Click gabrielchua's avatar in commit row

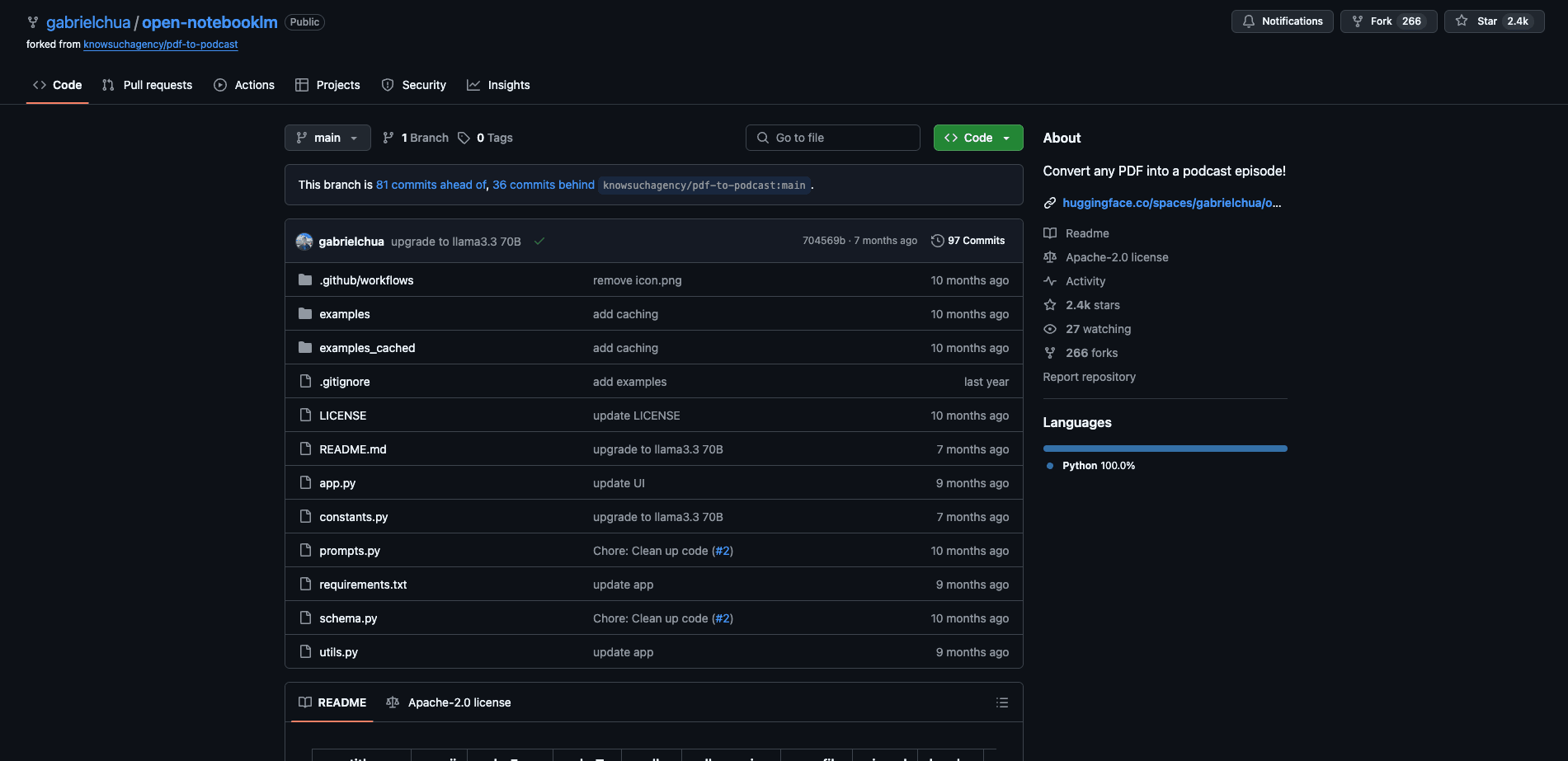pyautogui.click(x=304, y=242)
